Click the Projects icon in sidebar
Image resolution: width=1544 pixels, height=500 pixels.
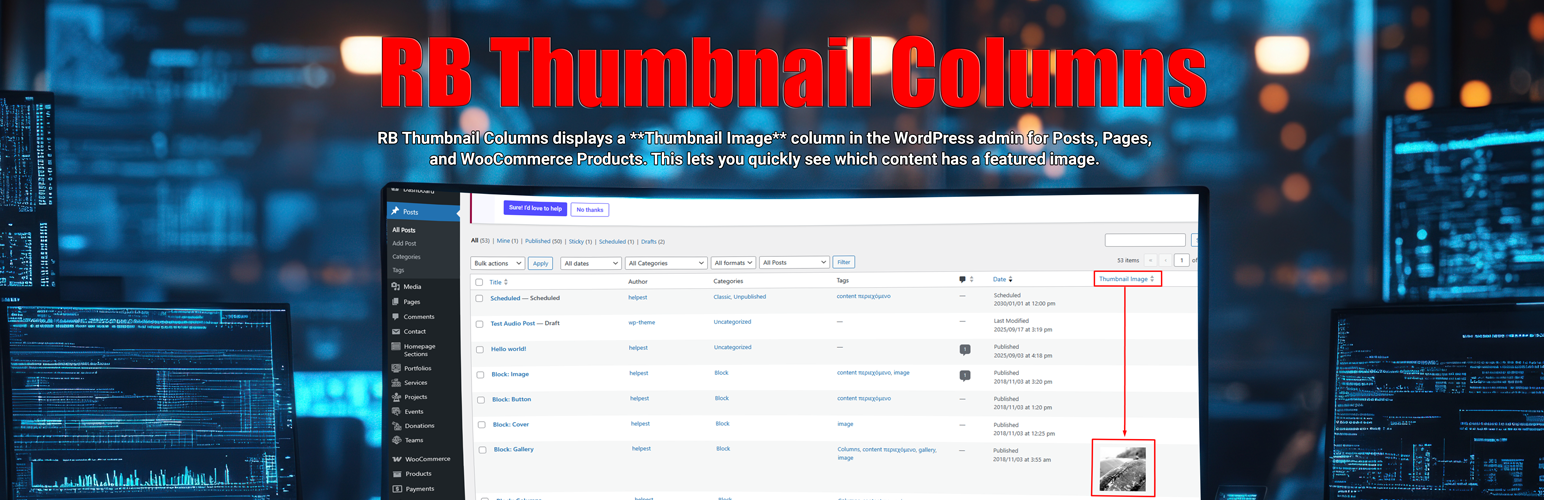pyautogui.click(x=396, y=397)
